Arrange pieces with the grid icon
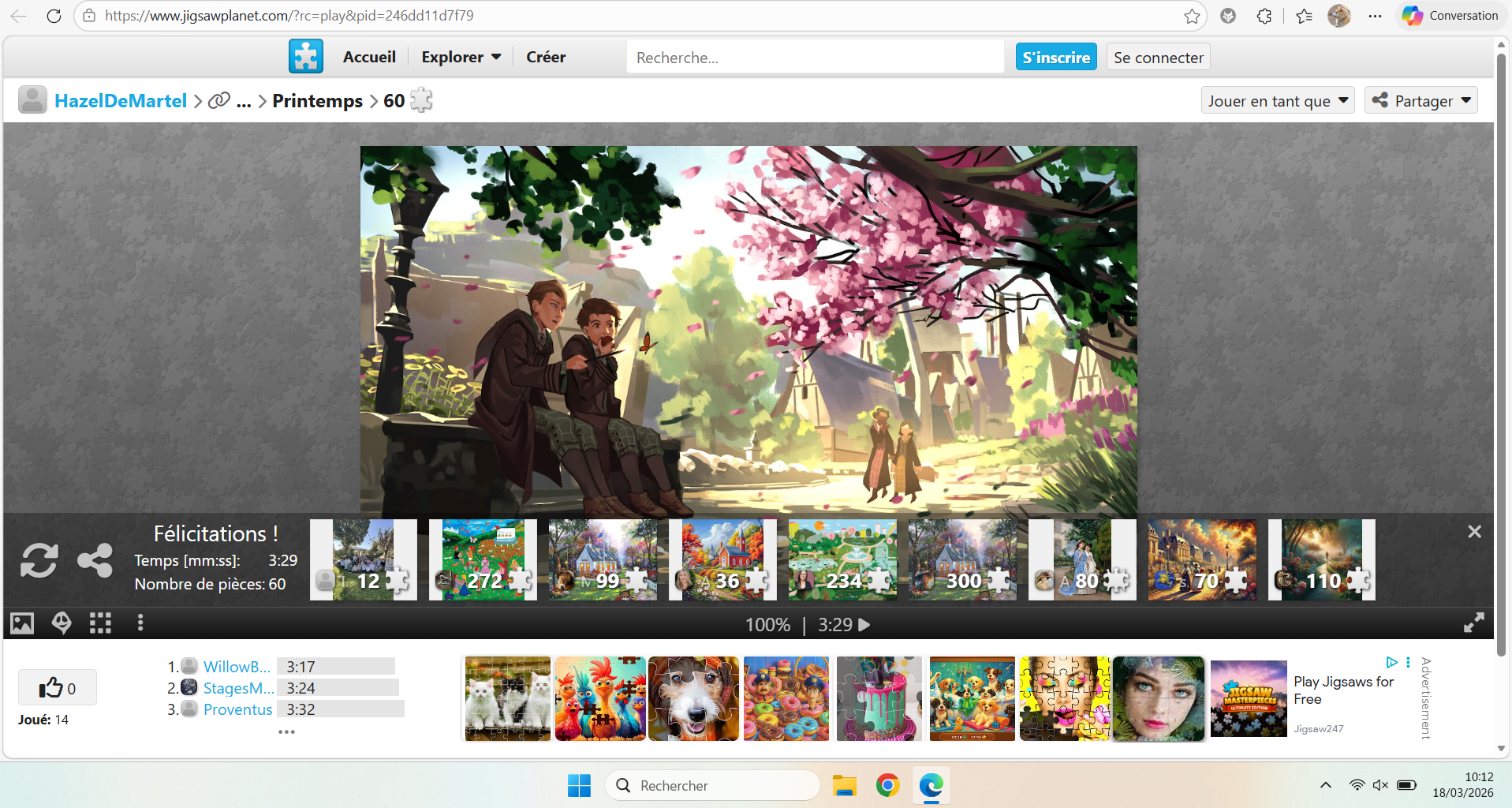This screenshot has width=1512, height=808. tap(100, 623)
